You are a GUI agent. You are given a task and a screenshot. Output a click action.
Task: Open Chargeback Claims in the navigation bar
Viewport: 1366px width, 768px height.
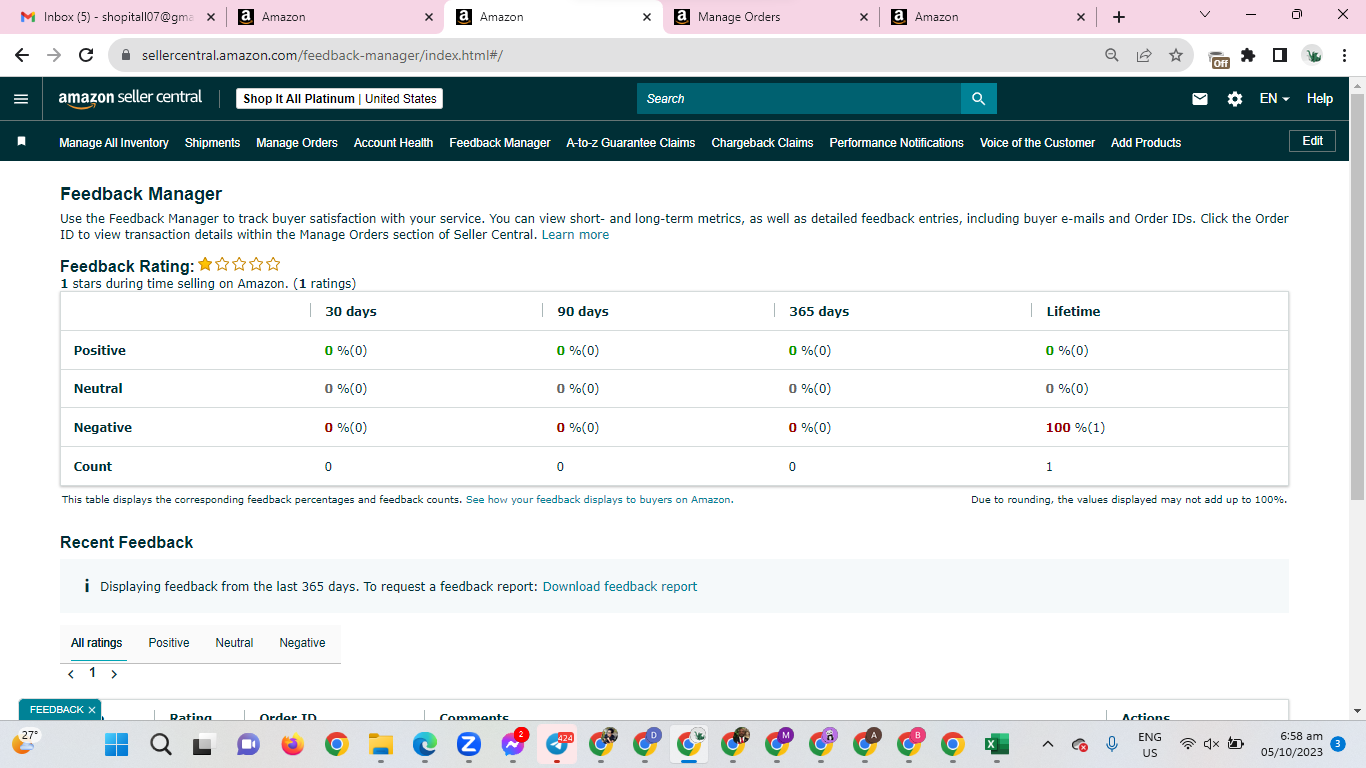point(762,143)
